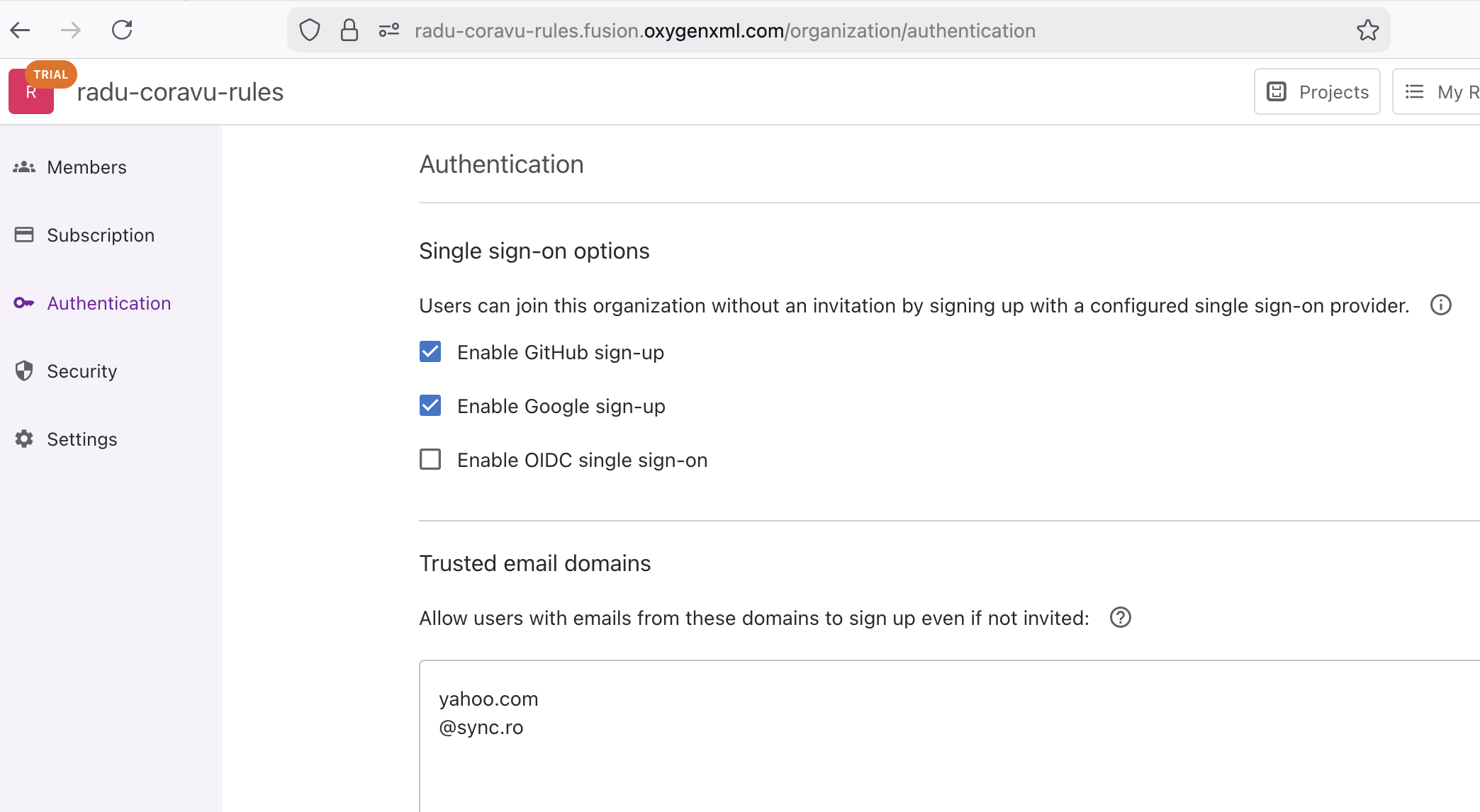
Task: Click info icon next to SSO description
Action: 1440,305
